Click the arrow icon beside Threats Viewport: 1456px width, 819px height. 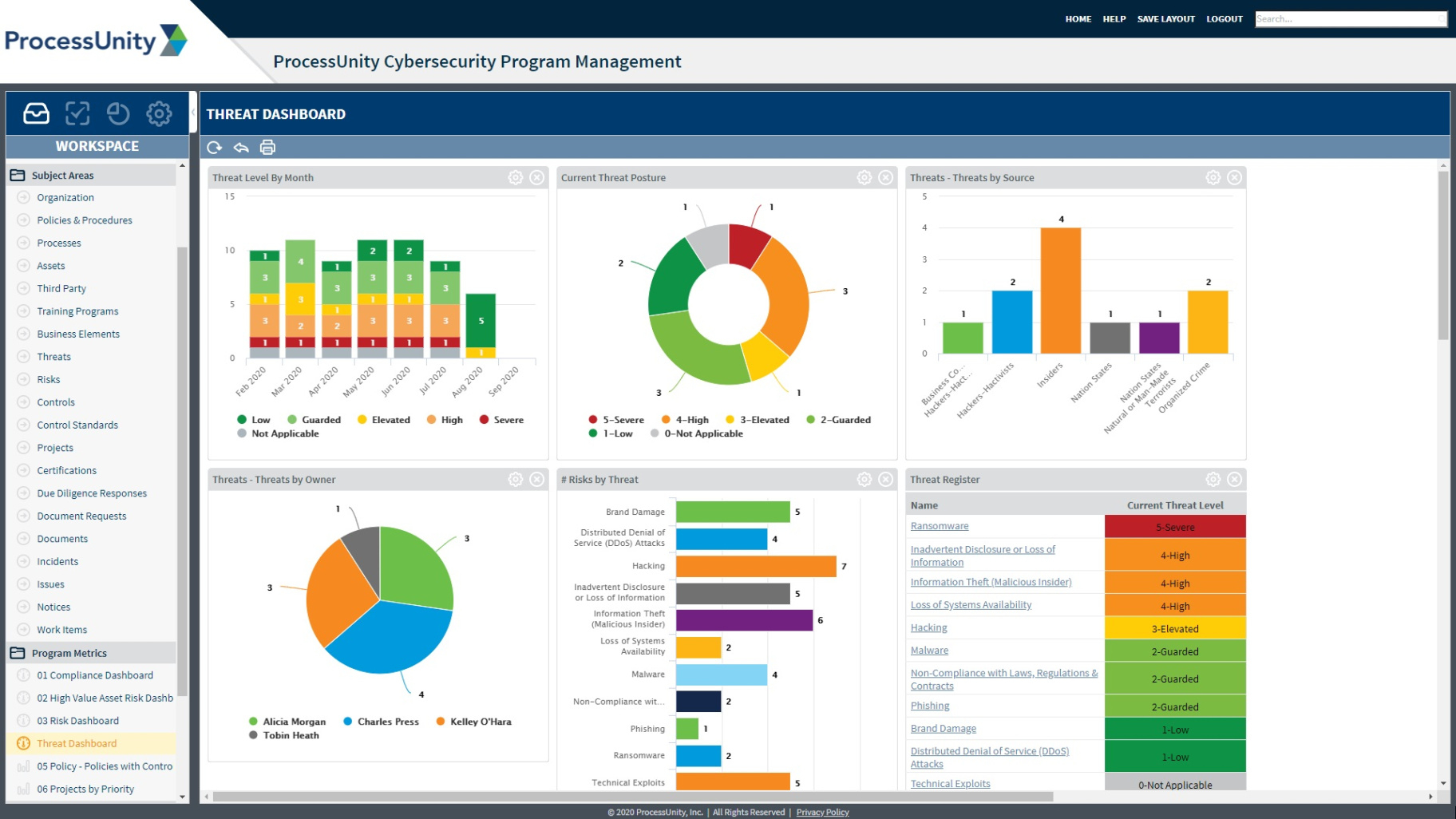(x=23, y=356)
